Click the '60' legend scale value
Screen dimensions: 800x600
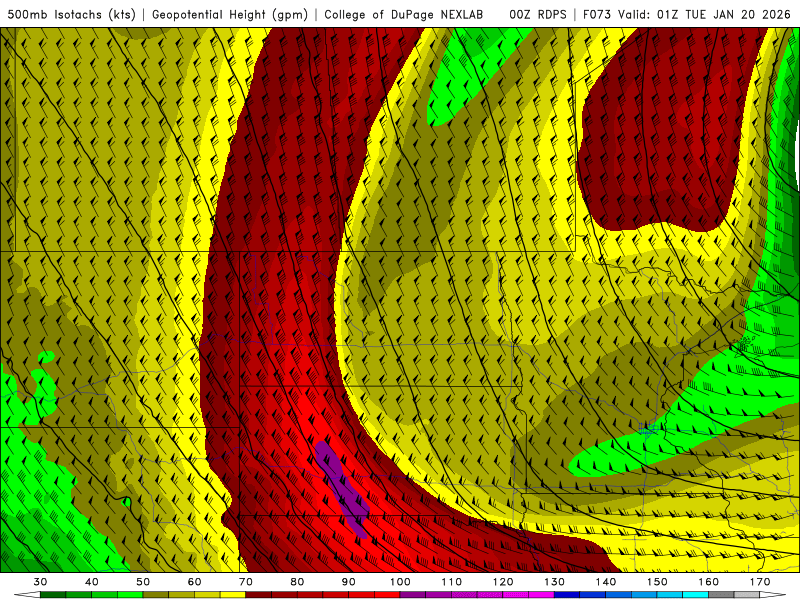coord(194,581)
